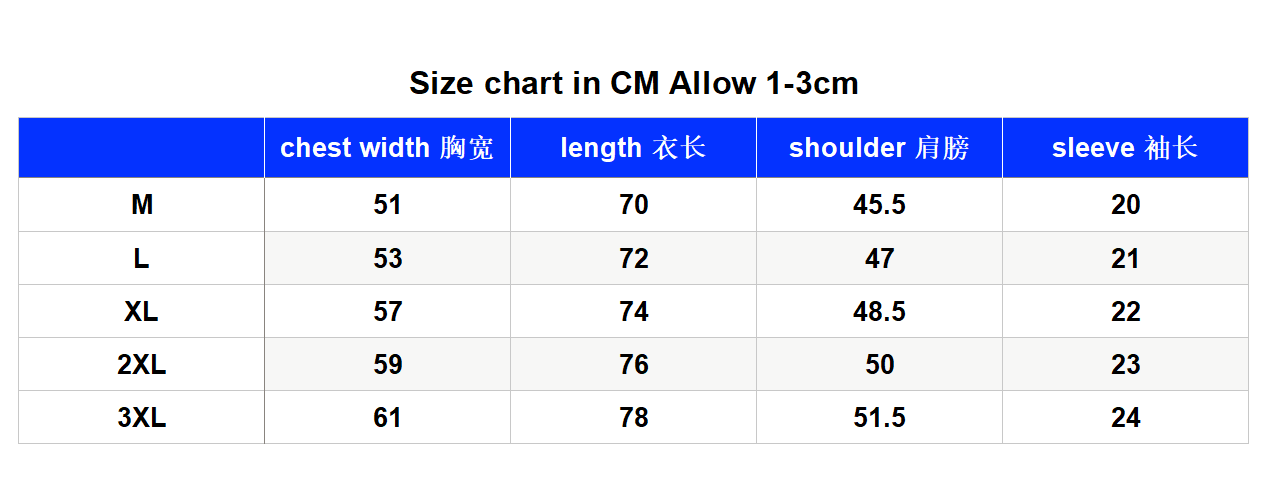The image size is (1279, 483).
Task: Select the L size row label
Action: (142, 259)
